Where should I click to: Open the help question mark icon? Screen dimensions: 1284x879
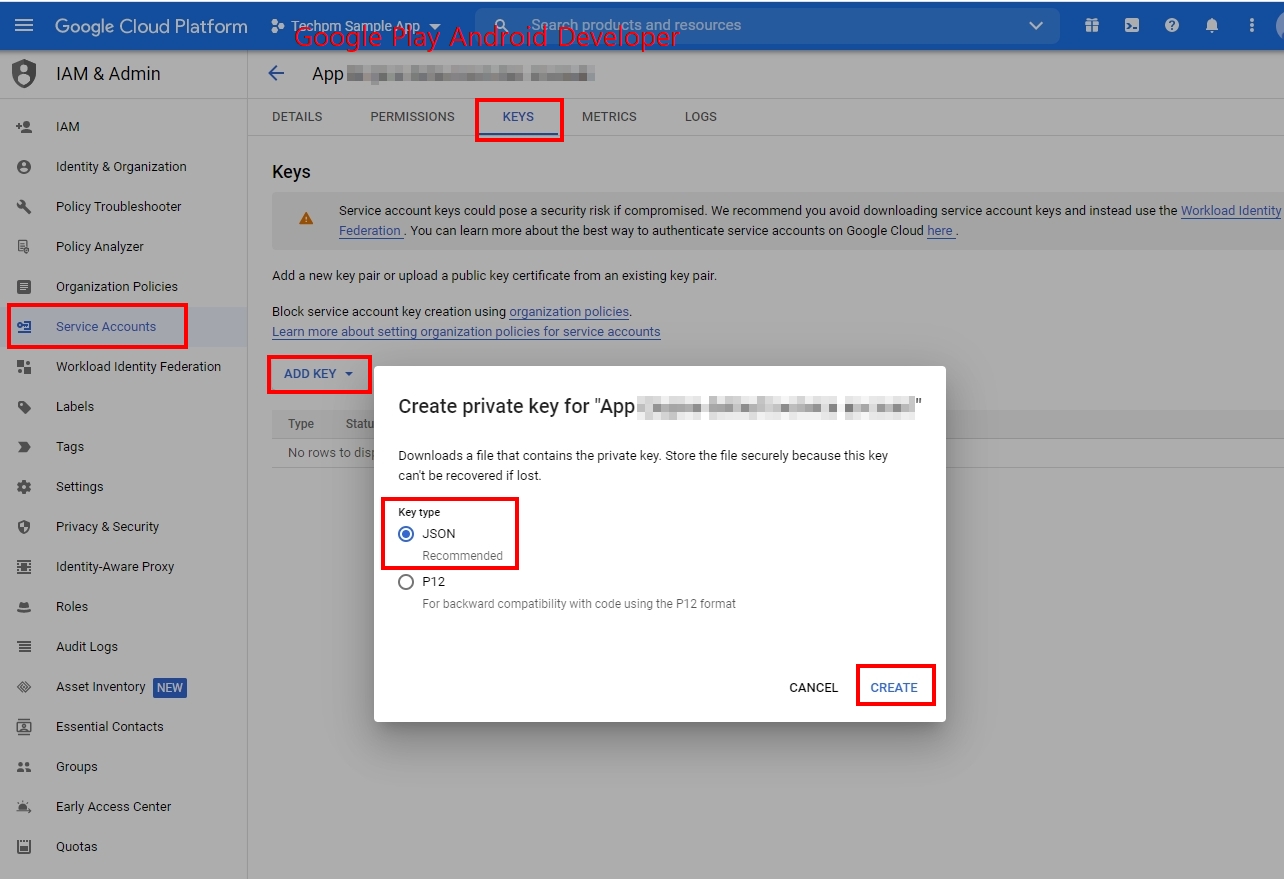point(1172,26)
